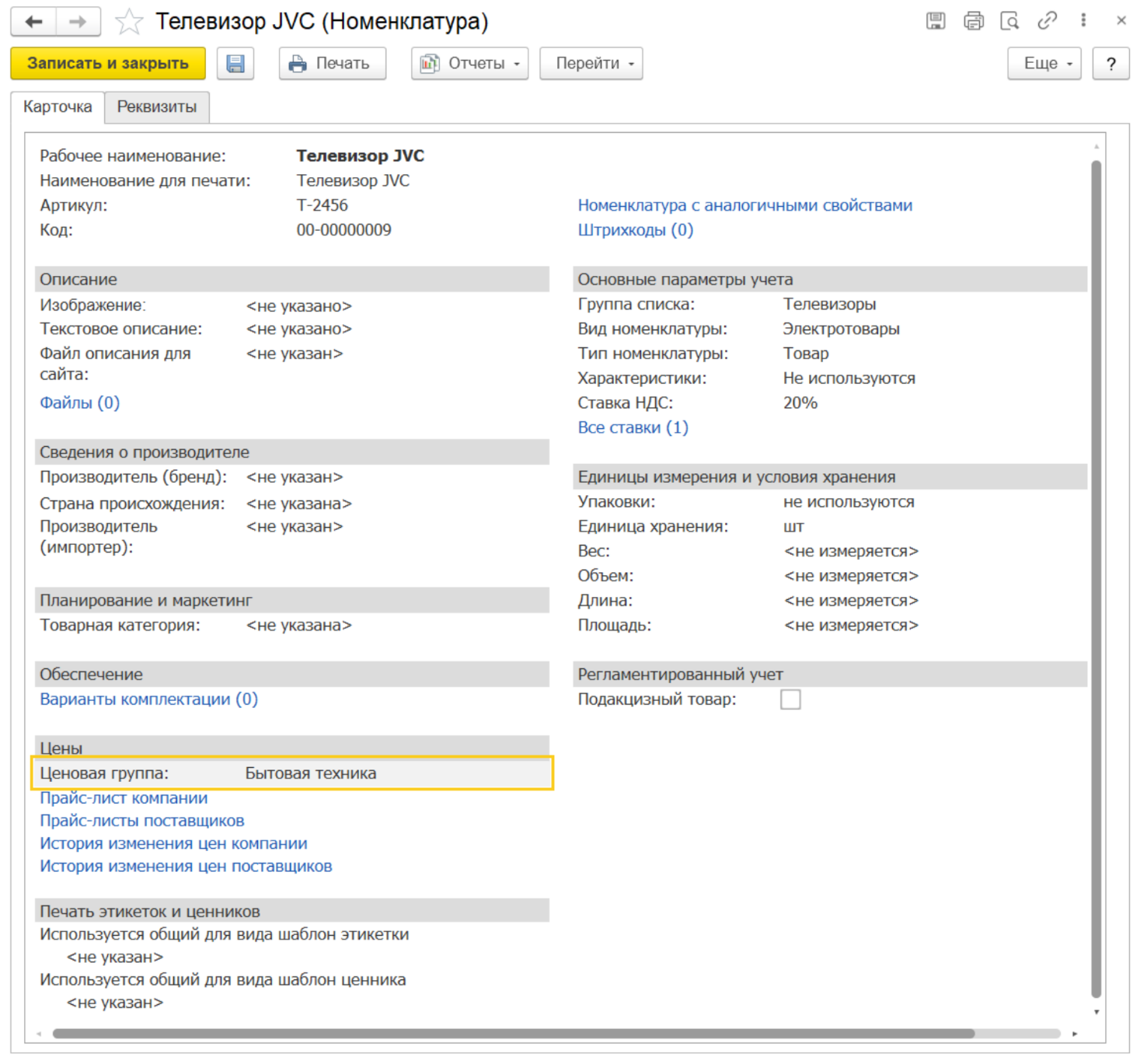Get link to this item icon
This screenshot has height=1064, width=1147.
click(1047, 21)
